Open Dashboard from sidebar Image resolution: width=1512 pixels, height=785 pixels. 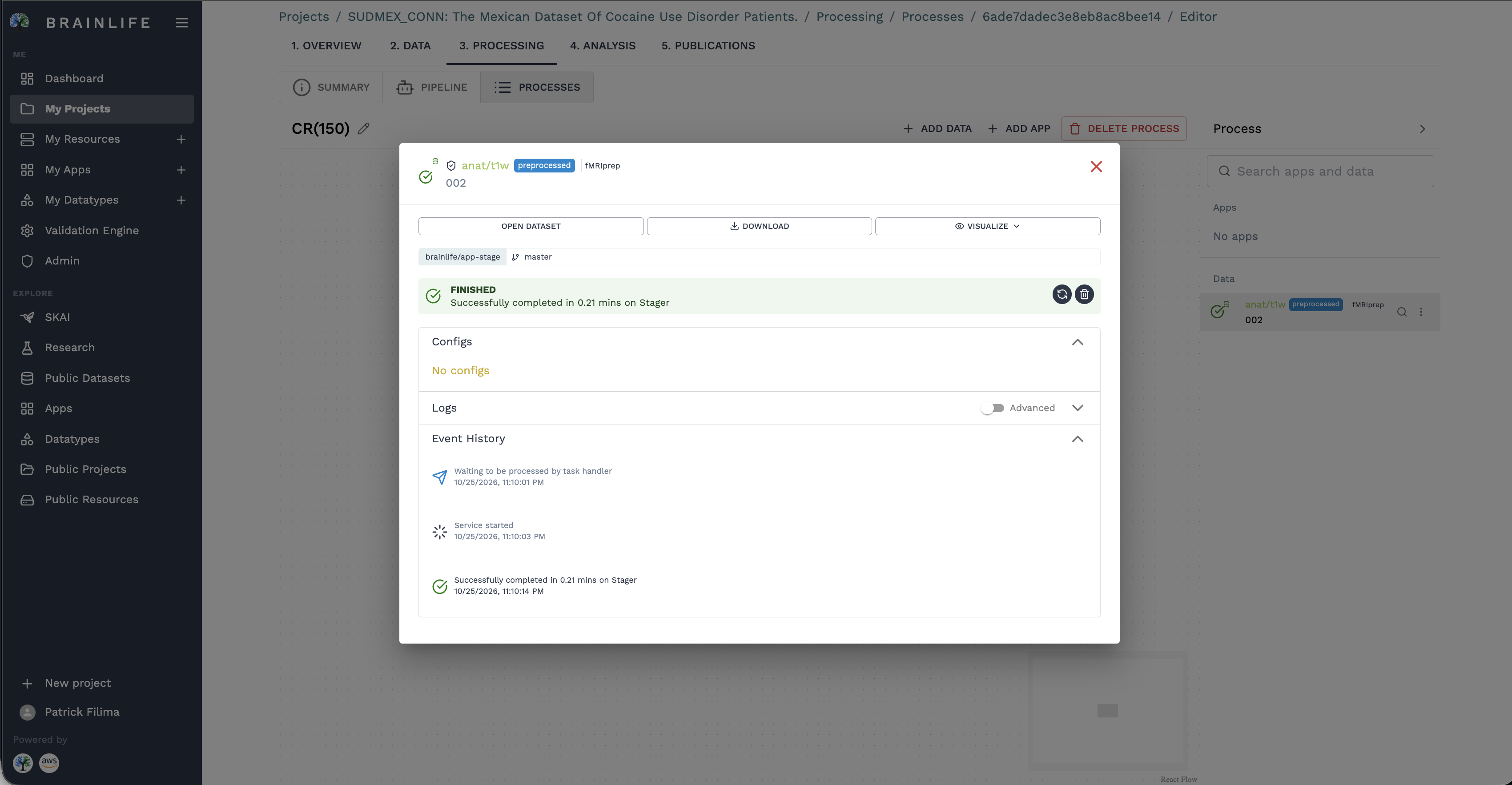click(101, 79)
